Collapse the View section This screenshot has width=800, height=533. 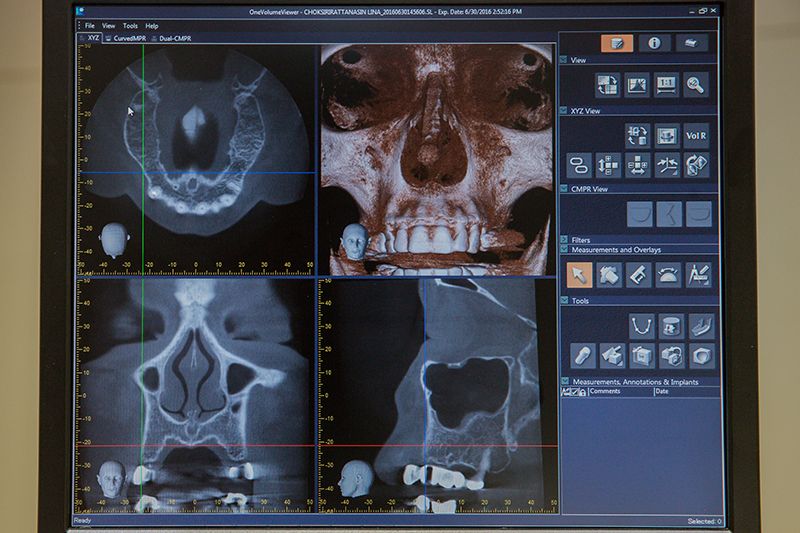pyautogui.click(x=563, y=60)
